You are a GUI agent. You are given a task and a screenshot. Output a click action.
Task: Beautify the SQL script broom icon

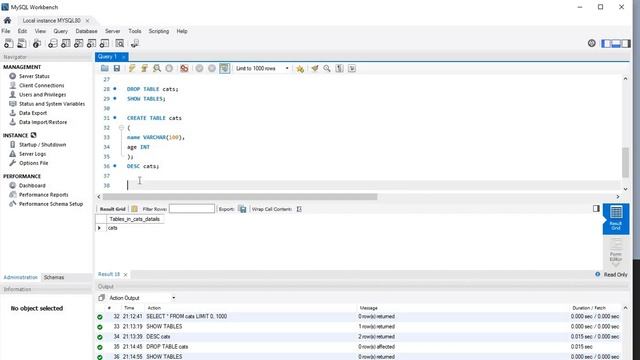coord(315,69)
